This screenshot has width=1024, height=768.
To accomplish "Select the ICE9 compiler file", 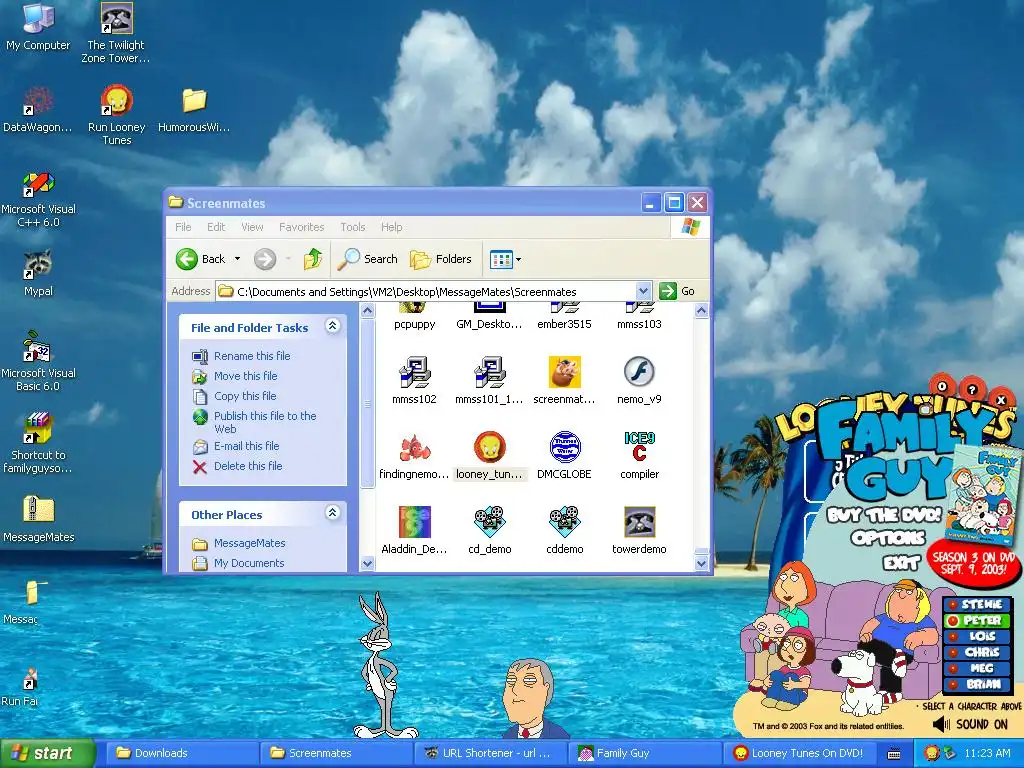I will (x=639, y=456).
